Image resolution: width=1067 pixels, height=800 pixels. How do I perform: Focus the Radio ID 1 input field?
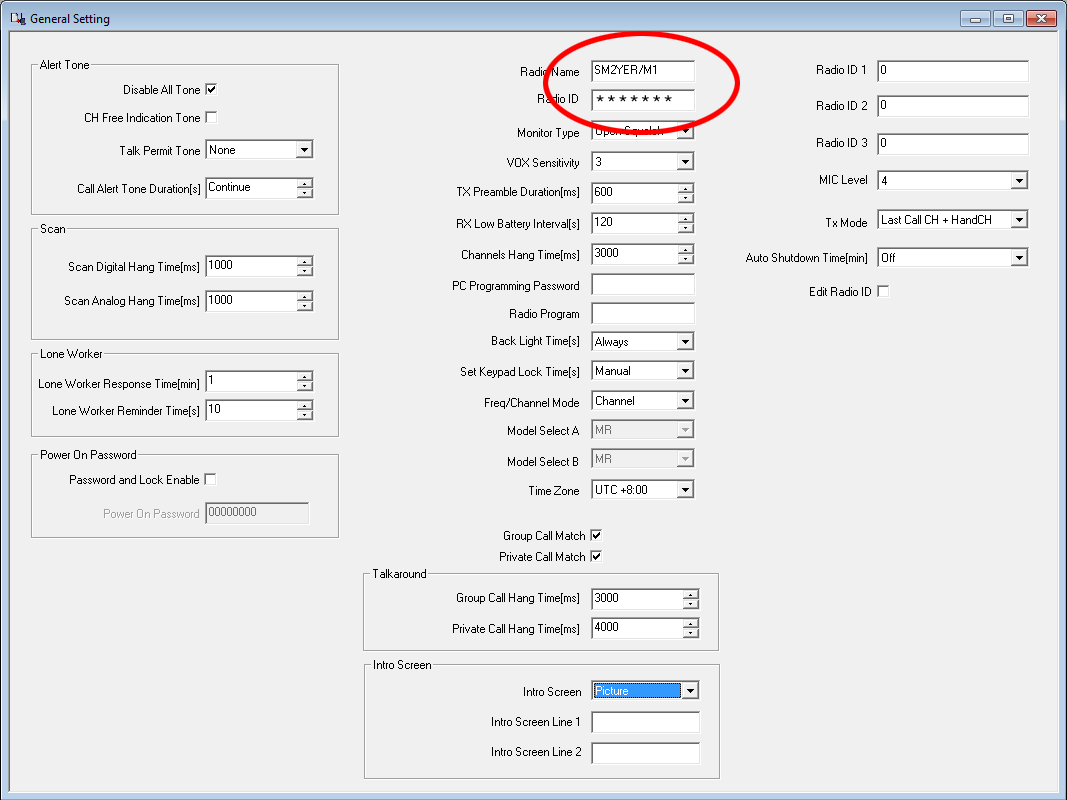pos(952,71)
